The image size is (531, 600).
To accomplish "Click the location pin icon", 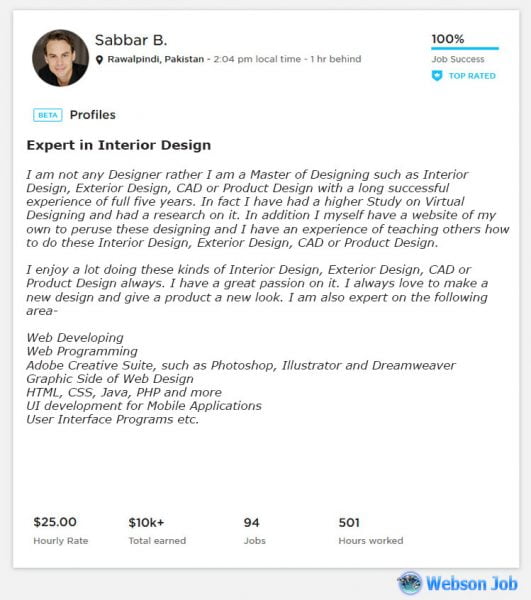I will [99, 60].
